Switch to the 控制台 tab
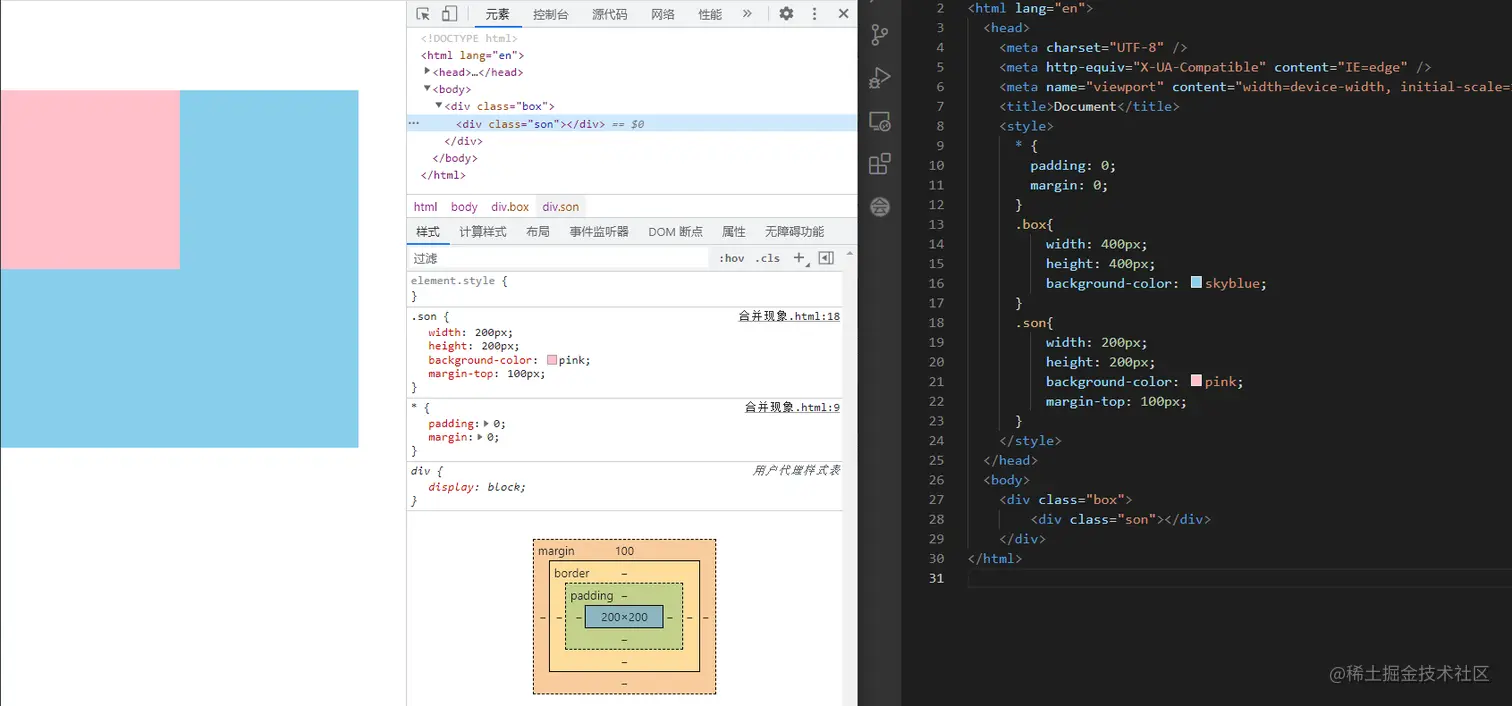 click(x=551, y=14)
